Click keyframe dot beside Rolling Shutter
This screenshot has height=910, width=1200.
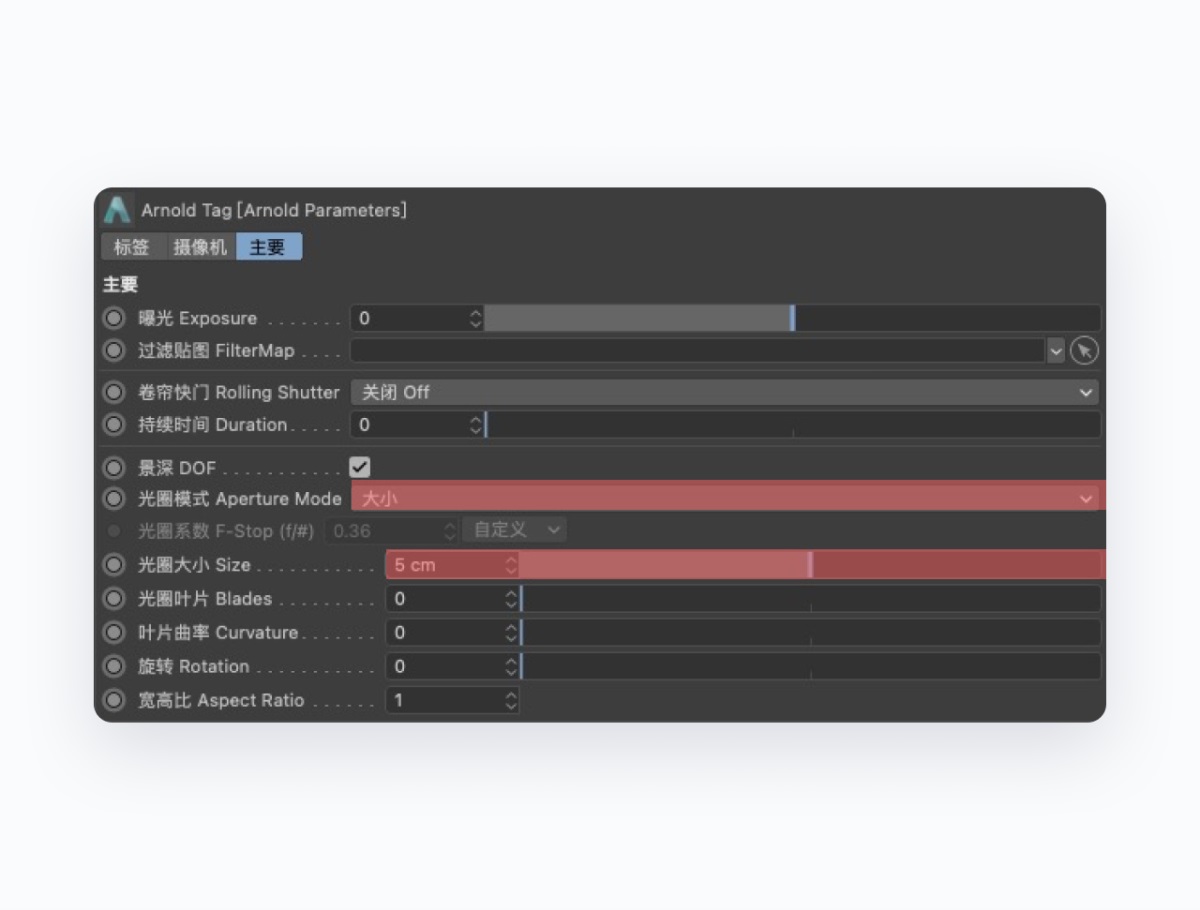click(x=115, y=392)
